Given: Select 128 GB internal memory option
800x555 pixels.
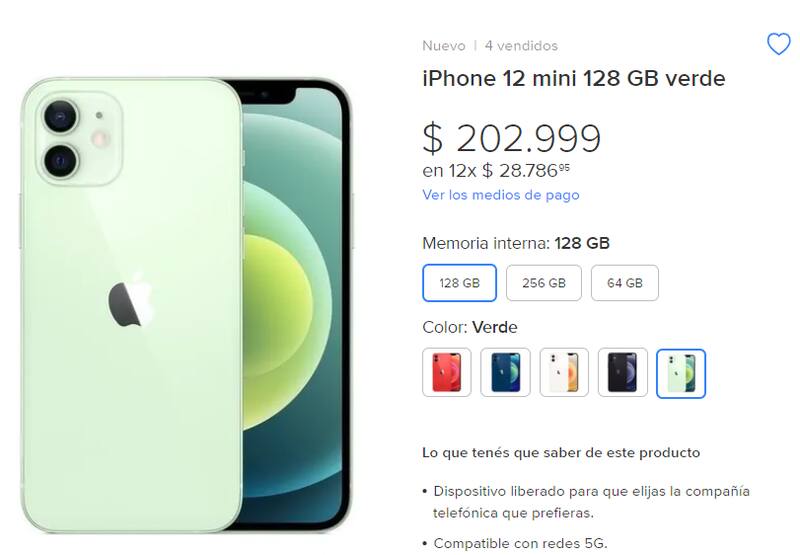Looking at the screenshot, I should tap(459, 283).
